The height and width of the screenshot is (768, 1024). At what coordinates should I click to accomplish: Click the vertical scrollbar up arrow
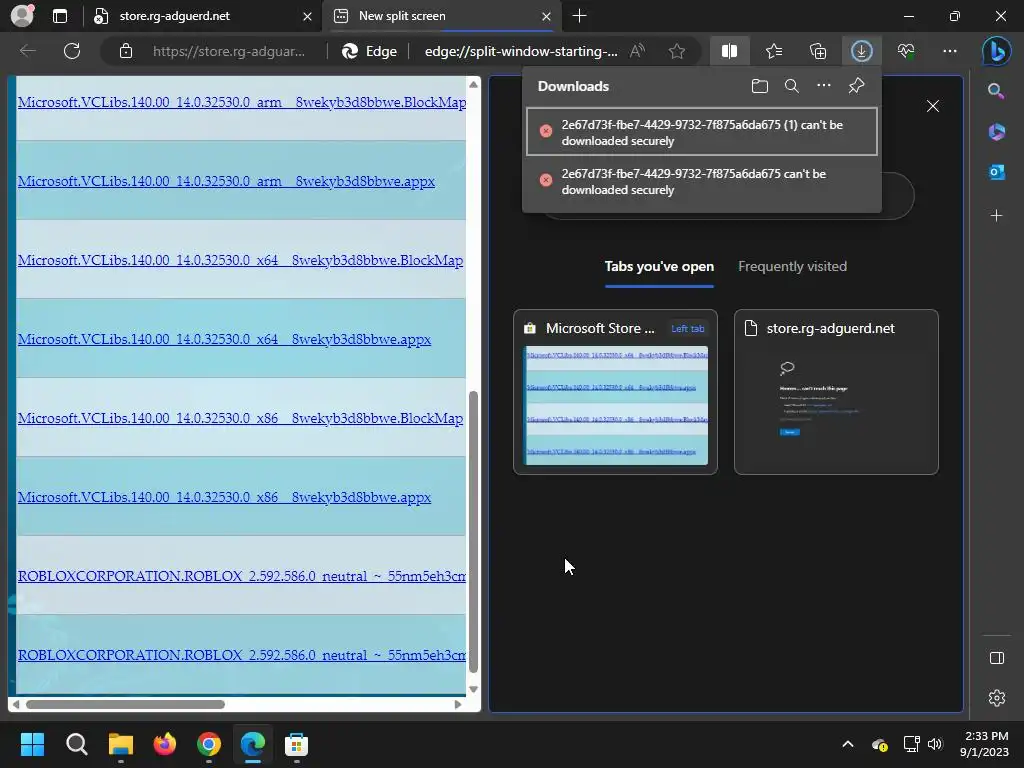pos(473,84)
